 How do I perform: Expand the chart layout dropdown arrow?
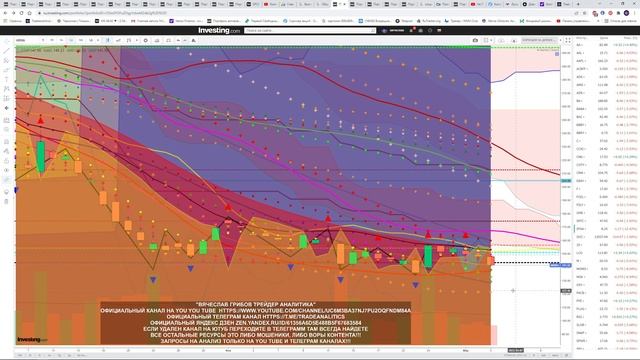pos(491,40)
